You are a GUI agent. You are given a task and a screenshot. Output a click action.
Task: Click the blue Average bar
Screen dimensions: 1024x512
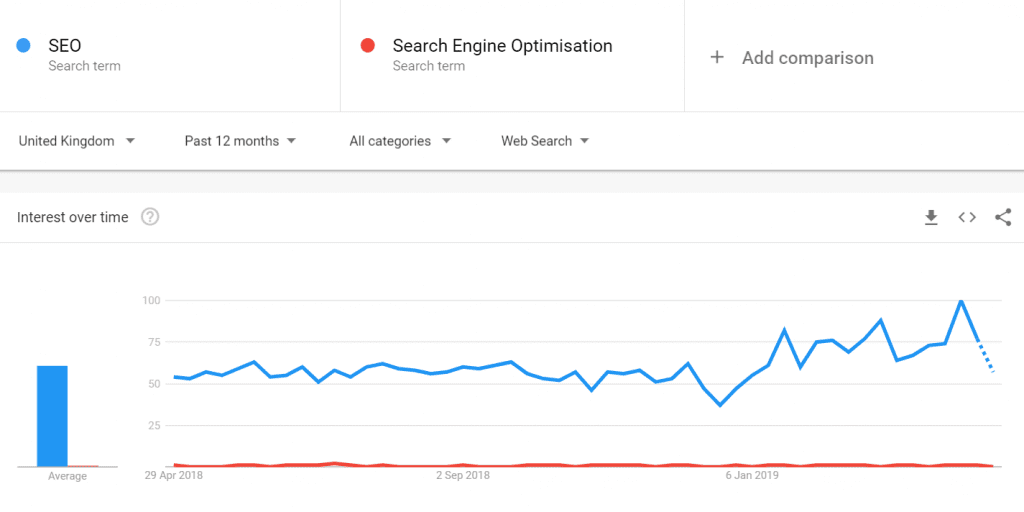pyautogui.click(x=52, y=416)
